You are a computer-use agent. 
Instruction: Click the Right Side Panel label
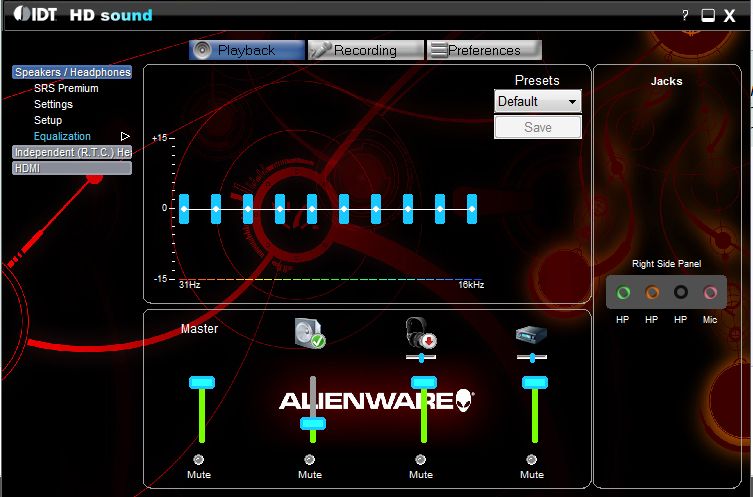[667, 264]
